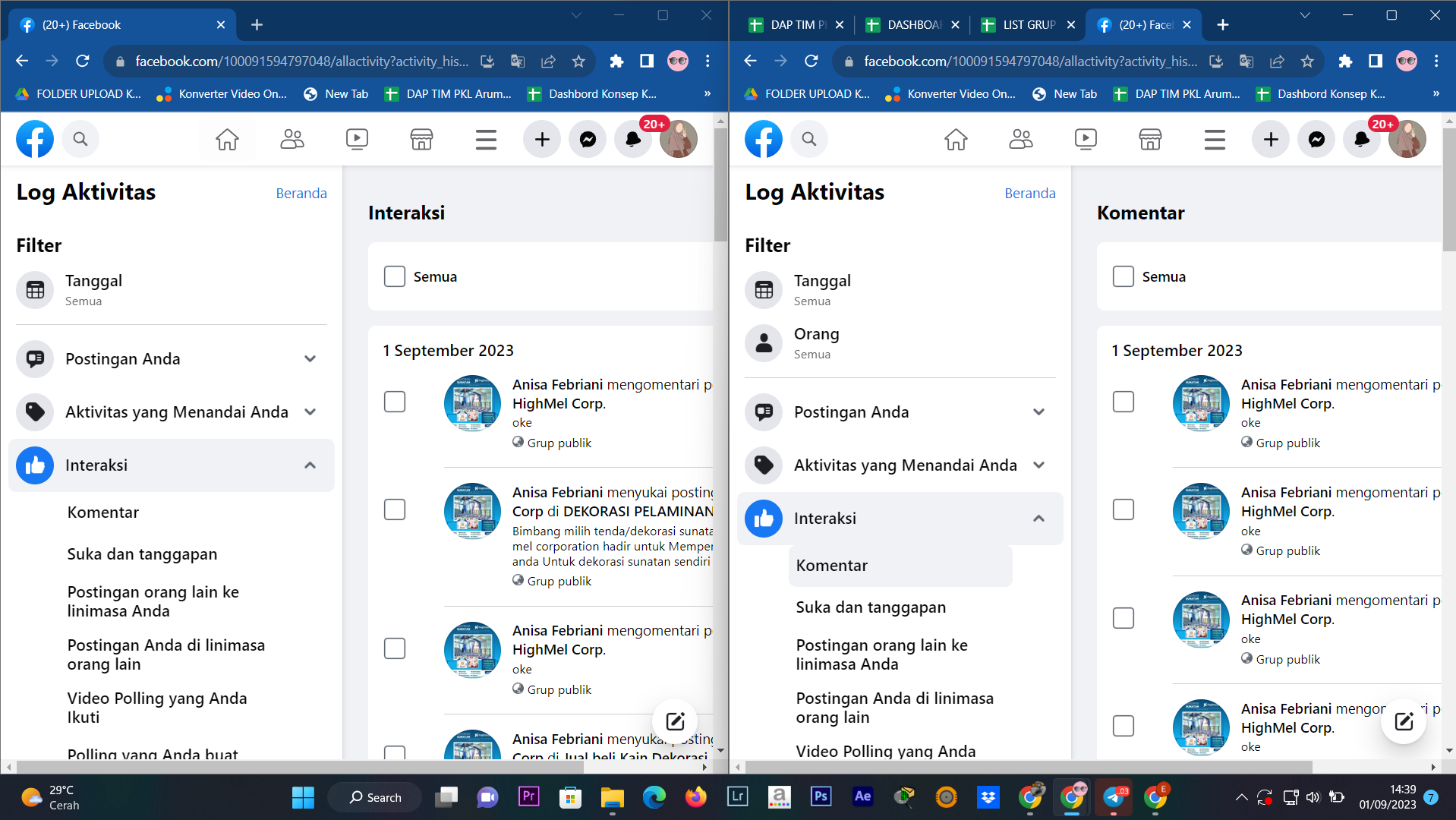Expand Postingan Anda in the left window
The width and height of the screenshot is (1456, 820).
[172, 359]
